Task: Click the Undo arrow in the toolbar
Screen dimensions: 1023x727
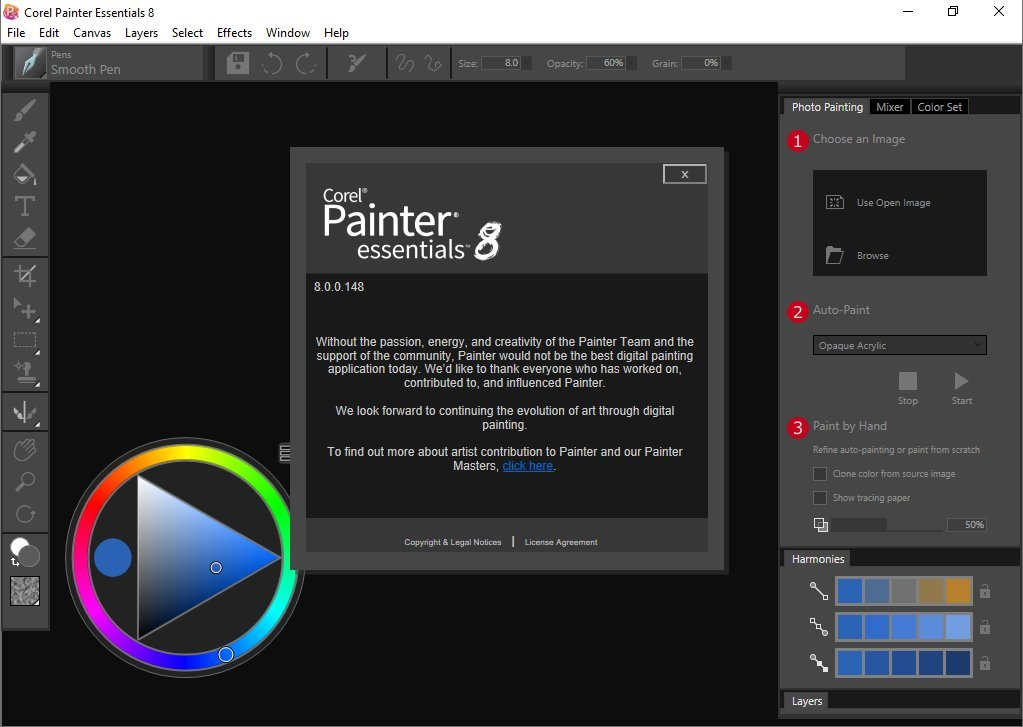Action: [271, 62]
